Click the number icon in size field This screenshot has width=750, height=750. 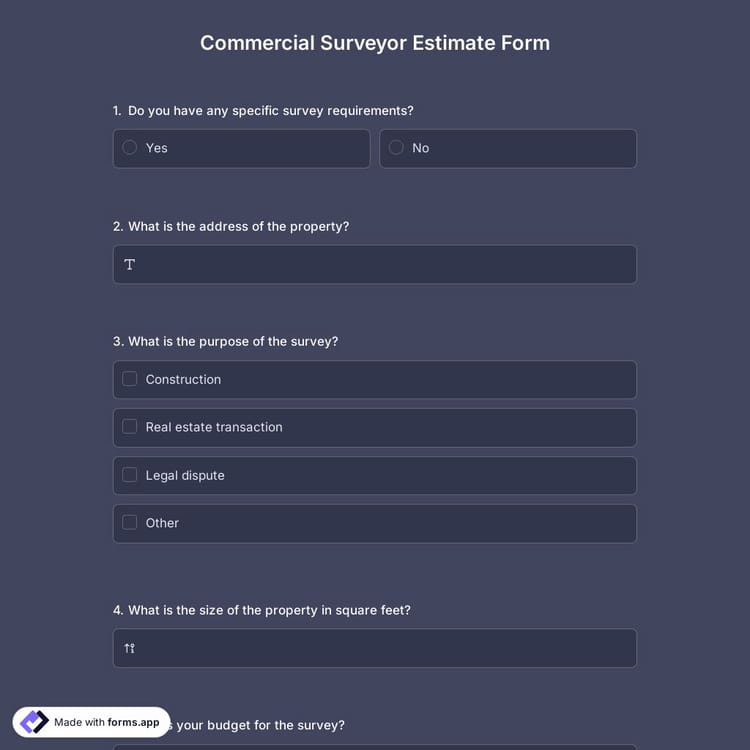(x=130, y=649)
